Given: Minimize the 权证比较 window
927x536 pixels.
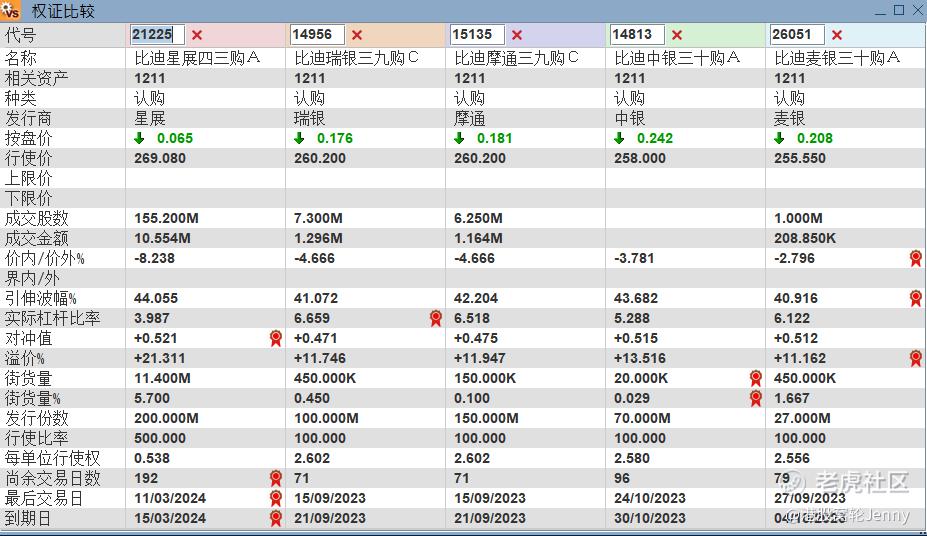Looking at the screenshot, I should coord(880,11).
